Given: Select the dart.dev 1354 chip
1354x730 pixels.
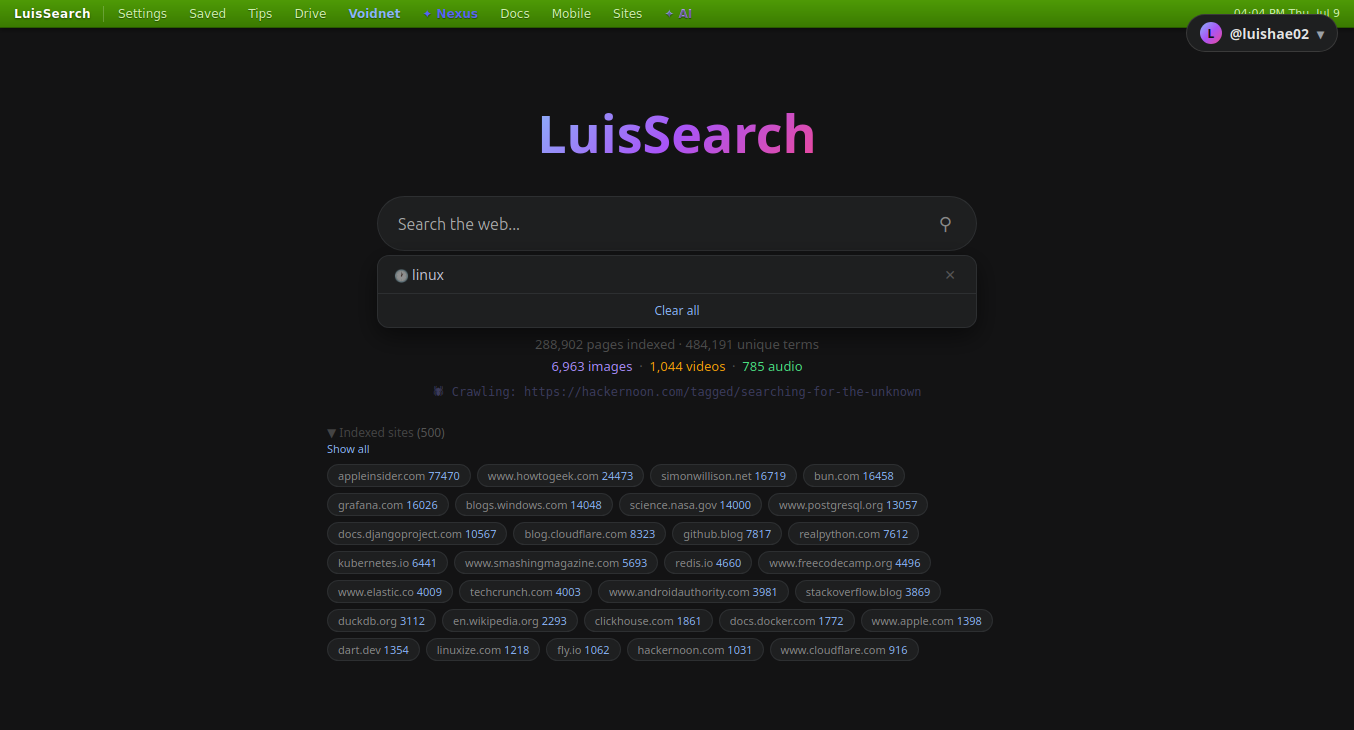Looking at the screenshot, I should tap(373, 650).
